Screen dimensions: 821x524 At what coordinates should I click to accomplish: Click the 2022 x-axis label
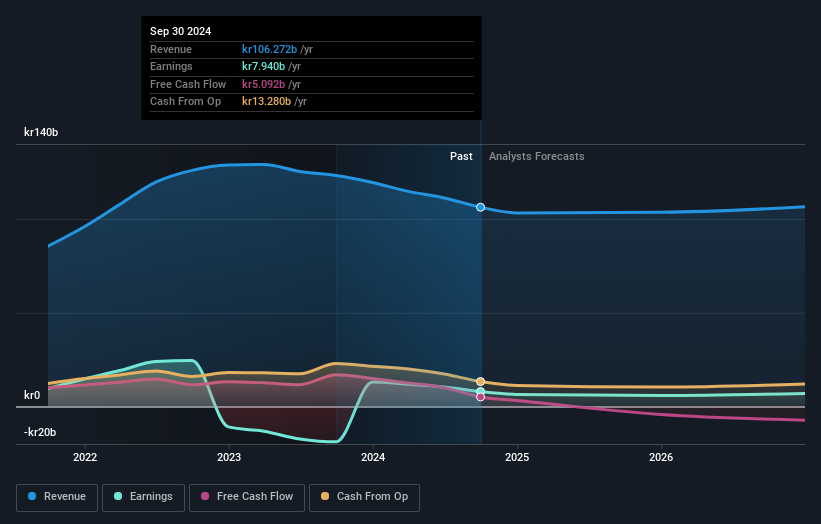[x=85, y=457]
